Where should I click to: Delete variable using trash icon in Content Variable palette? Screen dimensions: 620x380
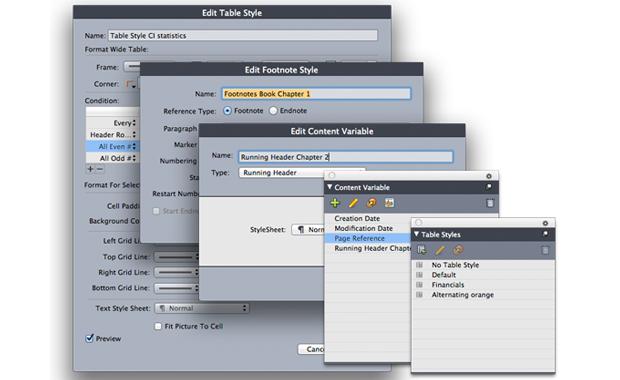[490, 203]
